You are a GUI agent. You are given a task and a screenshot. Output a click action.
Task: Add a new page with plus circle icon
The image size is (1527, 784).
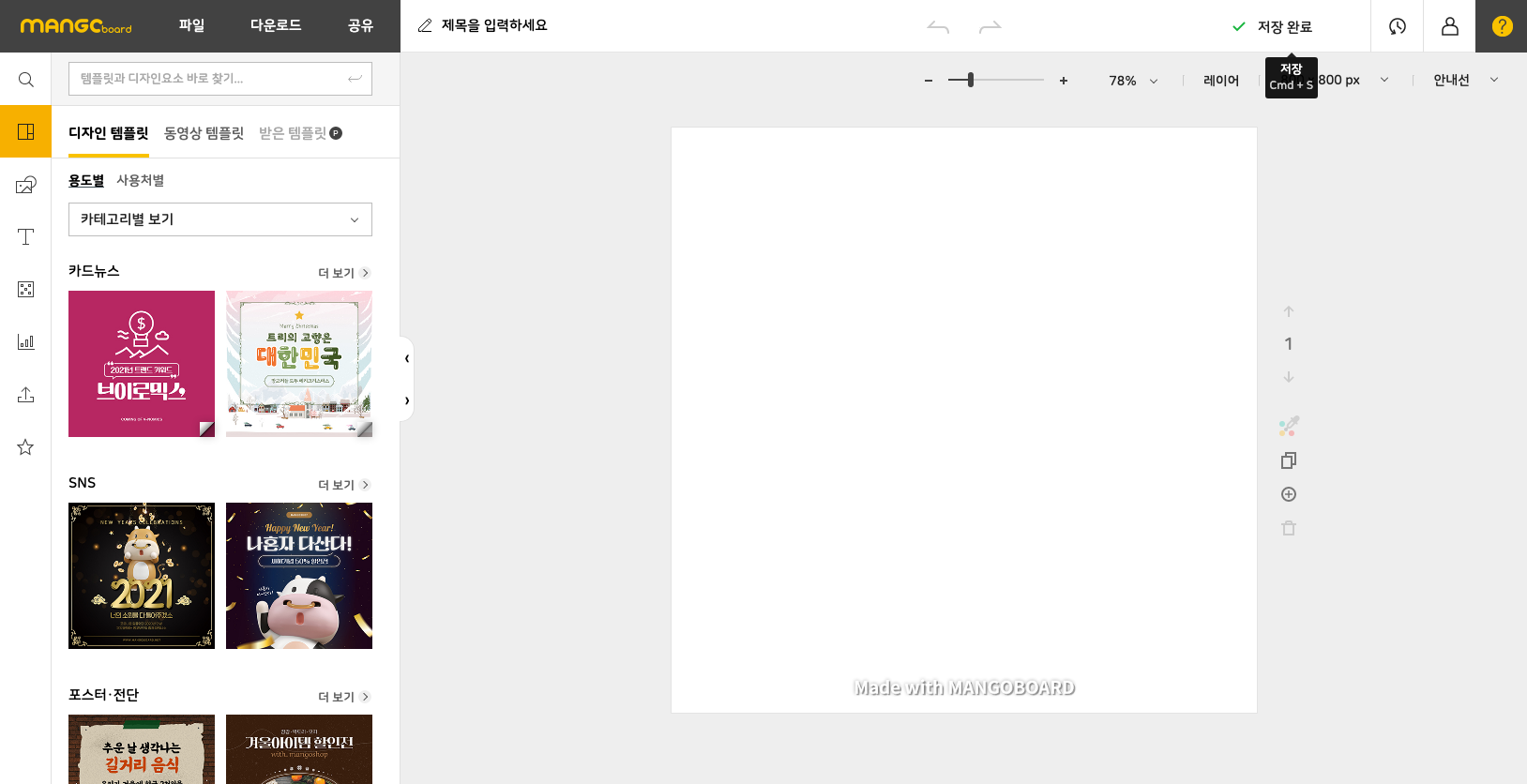coord(1289,494)
